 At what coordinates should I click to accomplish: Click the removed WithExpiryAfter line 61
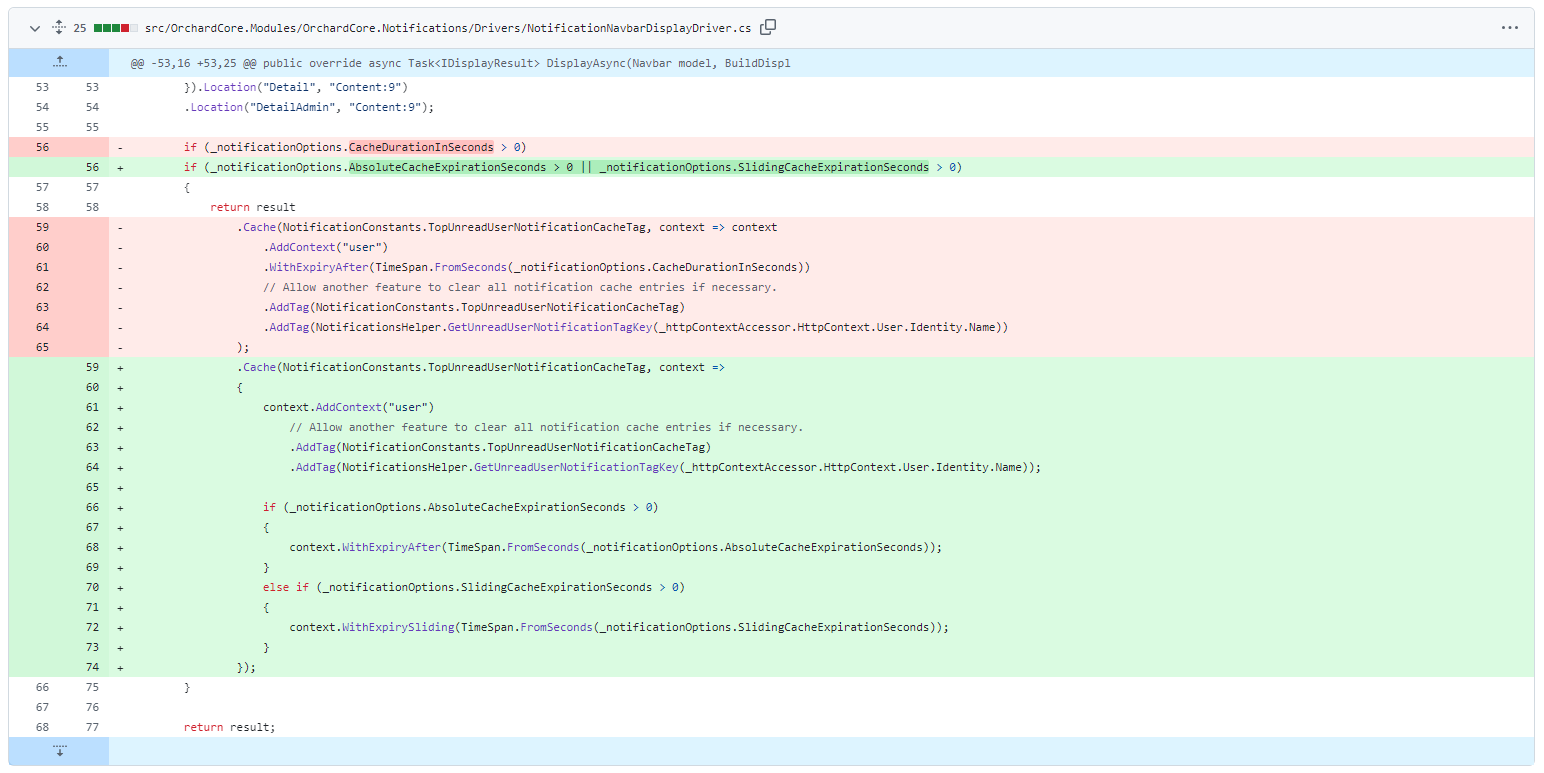(537, 267)
